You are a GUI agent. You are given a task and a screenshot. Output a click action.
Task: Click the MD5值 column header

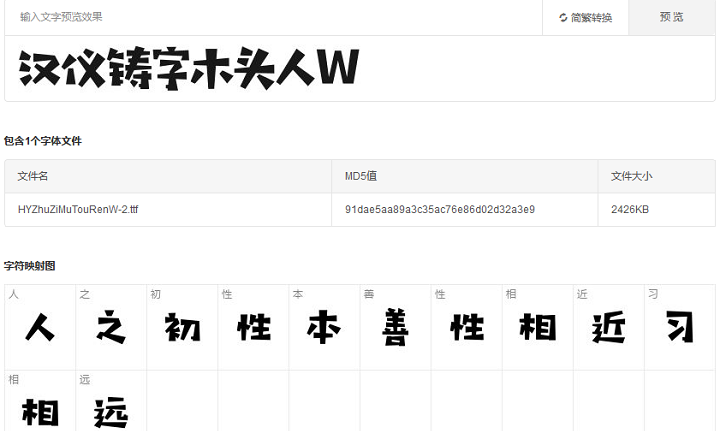click(x=360, y=176)
